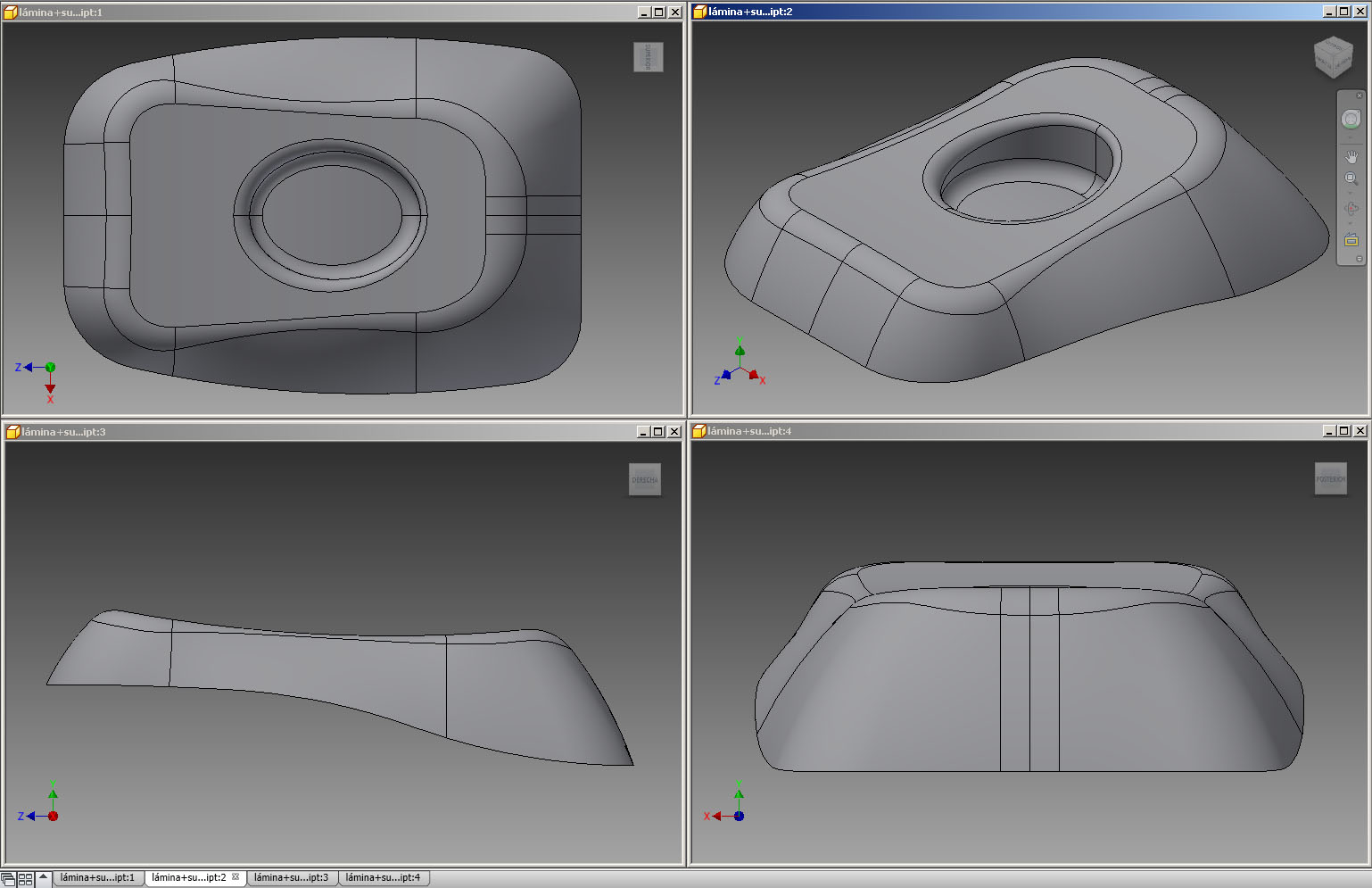Select the Free Orbit tool
This screenshot has height=888, width=1372.
[x=1351, y=209]
